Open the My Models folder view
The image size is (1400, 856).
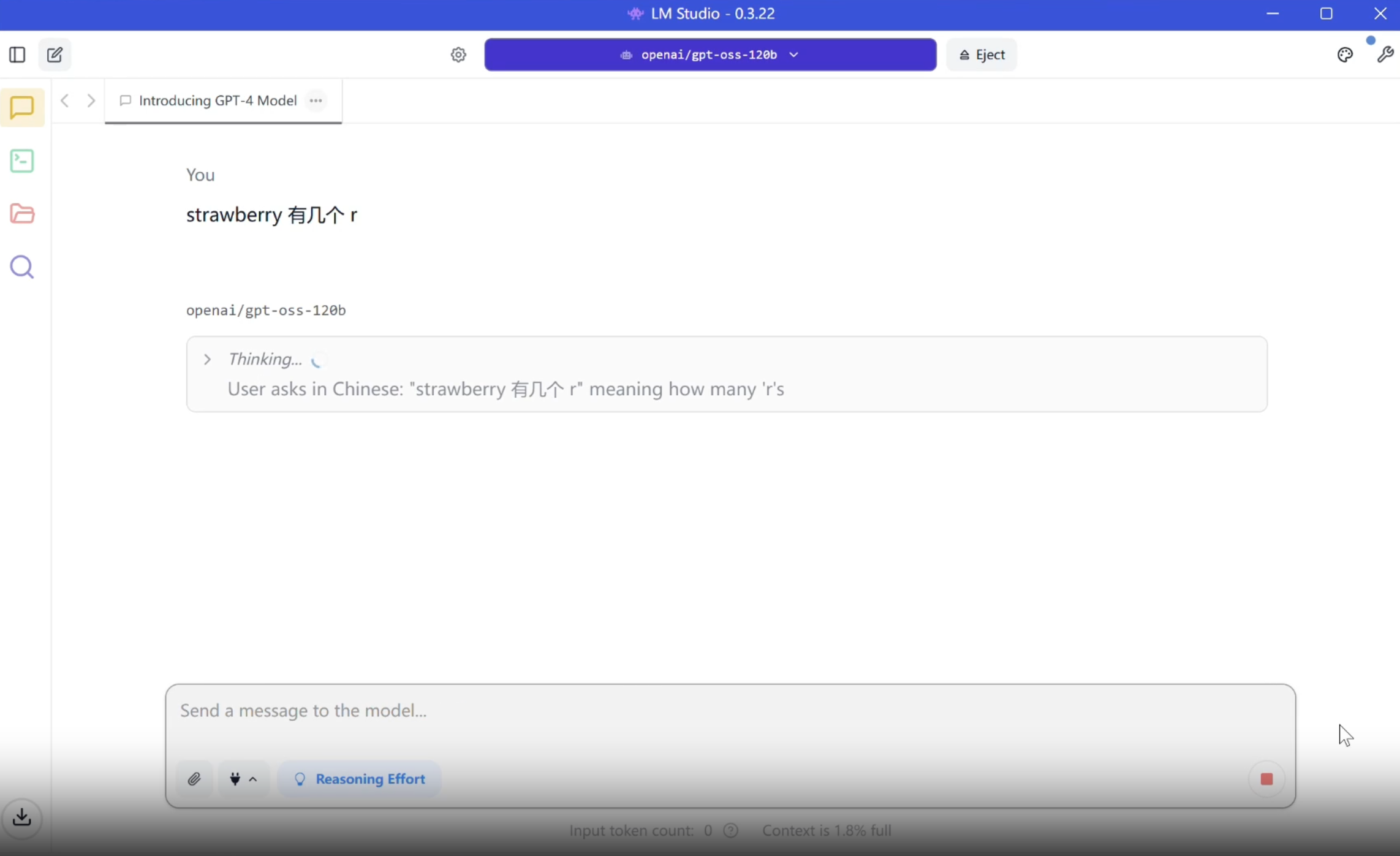pyautogui.click(x=22, y=213)
